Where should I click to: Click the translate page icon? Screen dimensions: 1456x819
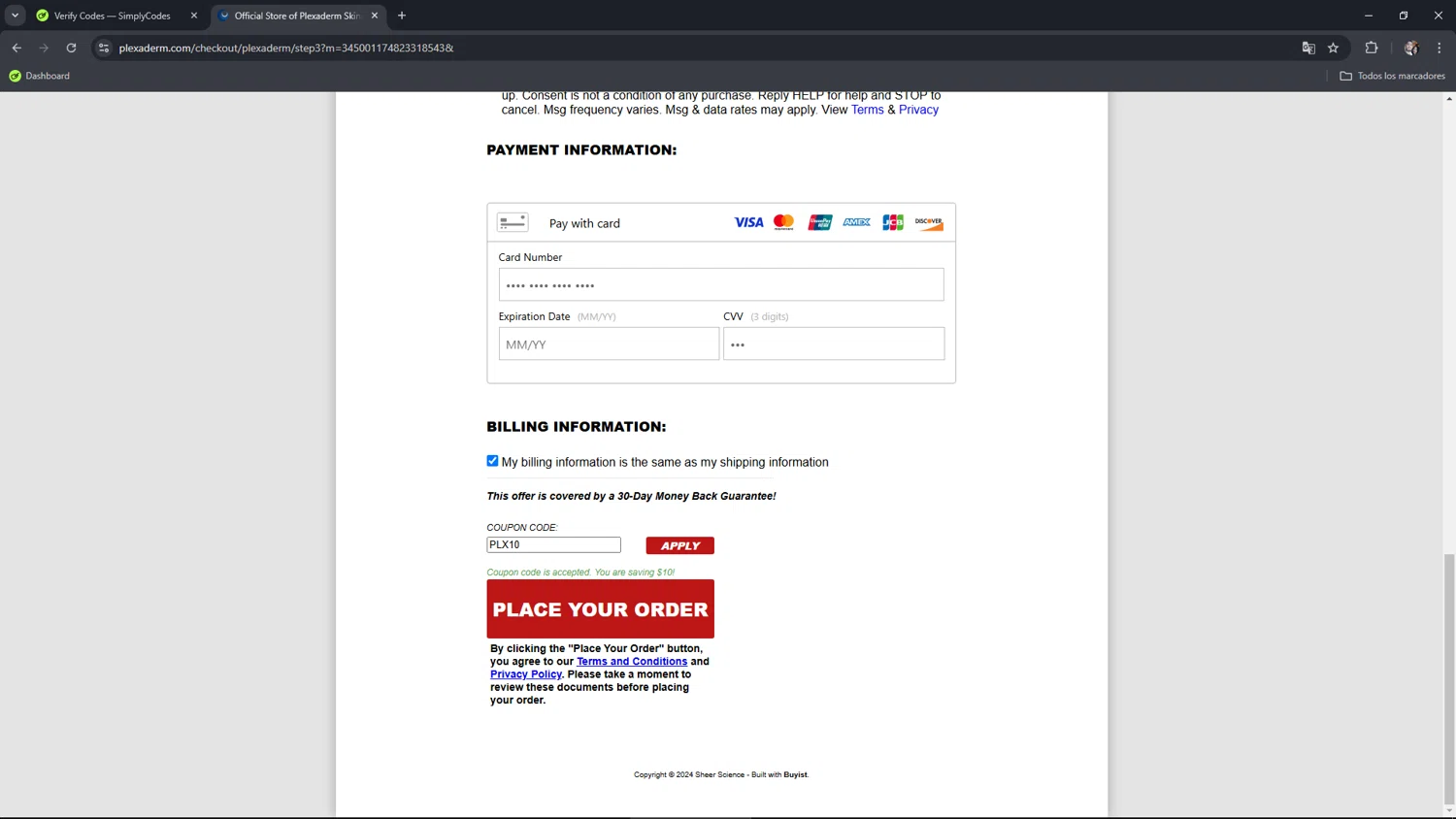click(1308, 48)
